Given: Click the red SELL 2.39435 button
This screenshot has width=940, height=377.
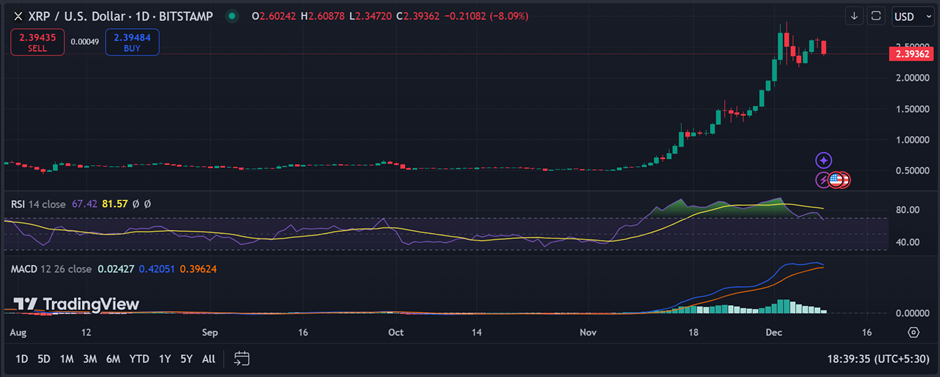Looking at the screenshot, I should (x=37, y=42).
